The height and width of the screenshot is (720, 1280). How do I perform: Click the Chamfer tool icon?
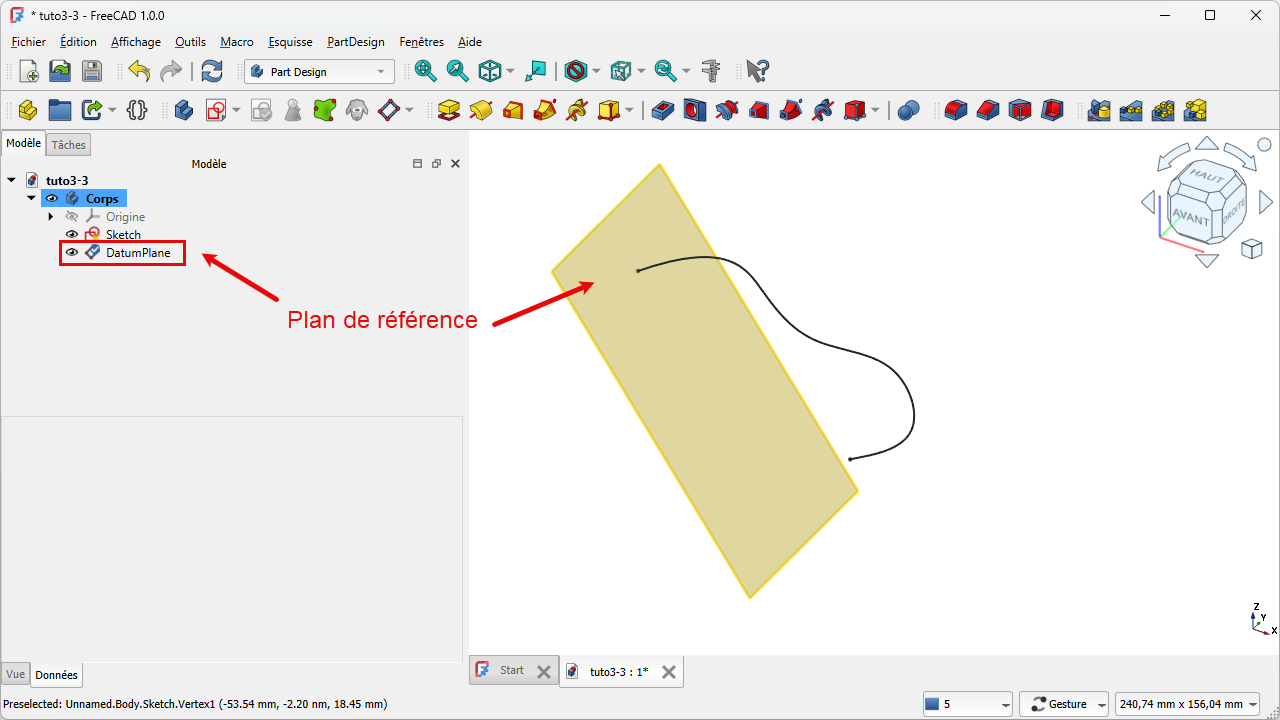click(x=988, y=110)
